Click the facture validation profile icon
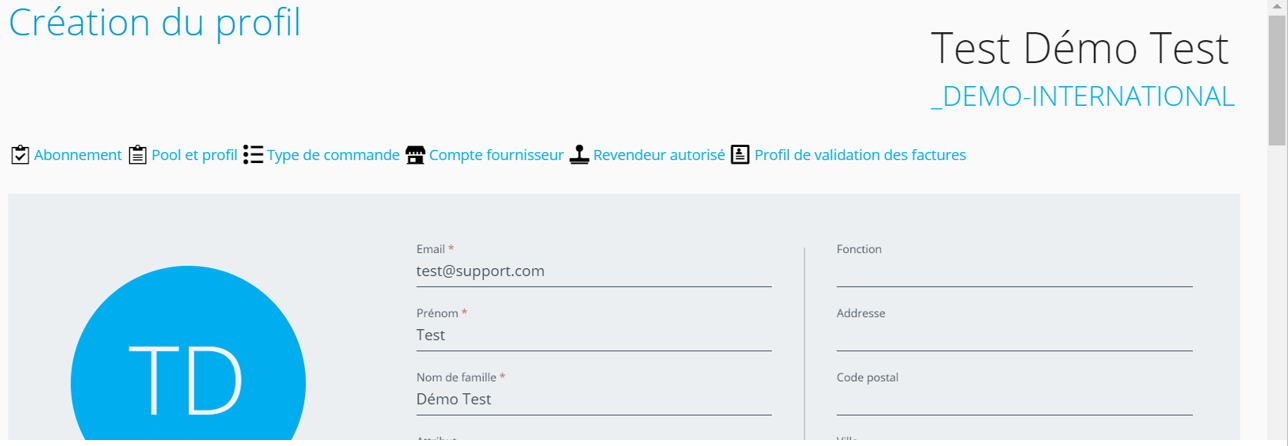This screenshot has height=446, width=1288. [740, 155]
